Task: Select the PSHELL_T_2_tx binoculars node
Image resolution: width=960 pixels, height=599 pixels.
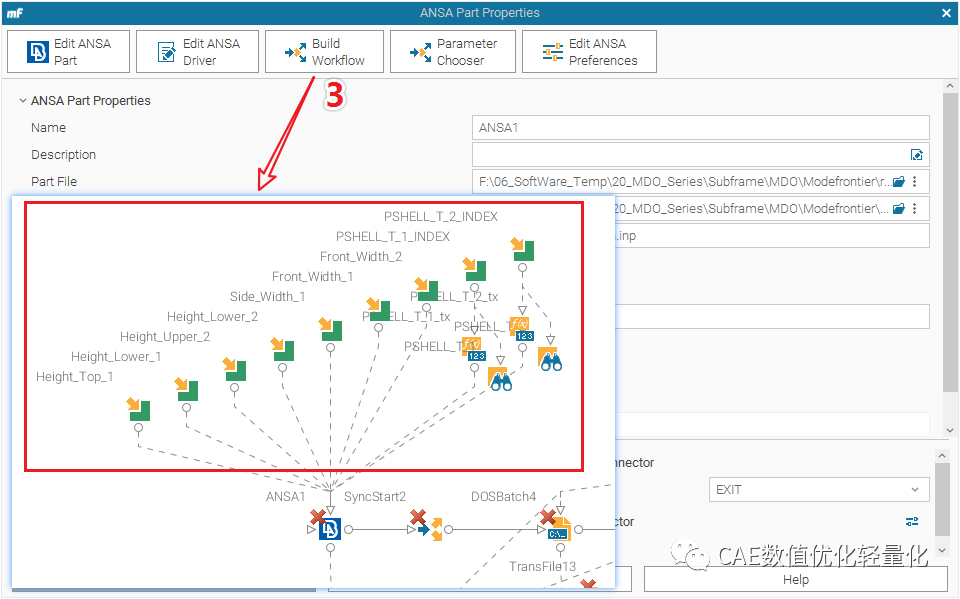Action: click(x=550, y=360)
